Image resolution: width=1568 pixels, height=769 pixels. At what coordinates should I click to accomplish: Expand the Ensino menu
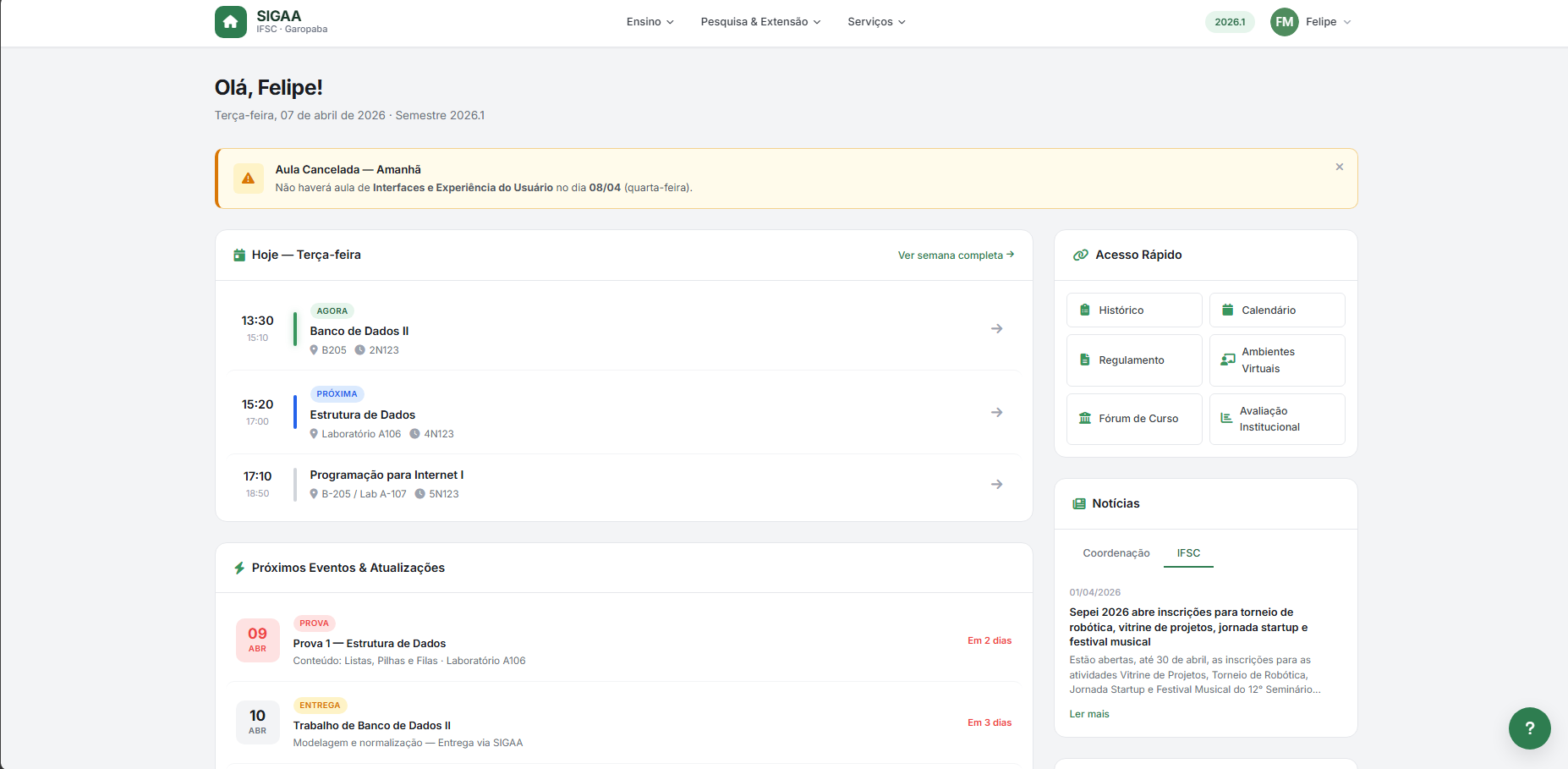(650, 22)
